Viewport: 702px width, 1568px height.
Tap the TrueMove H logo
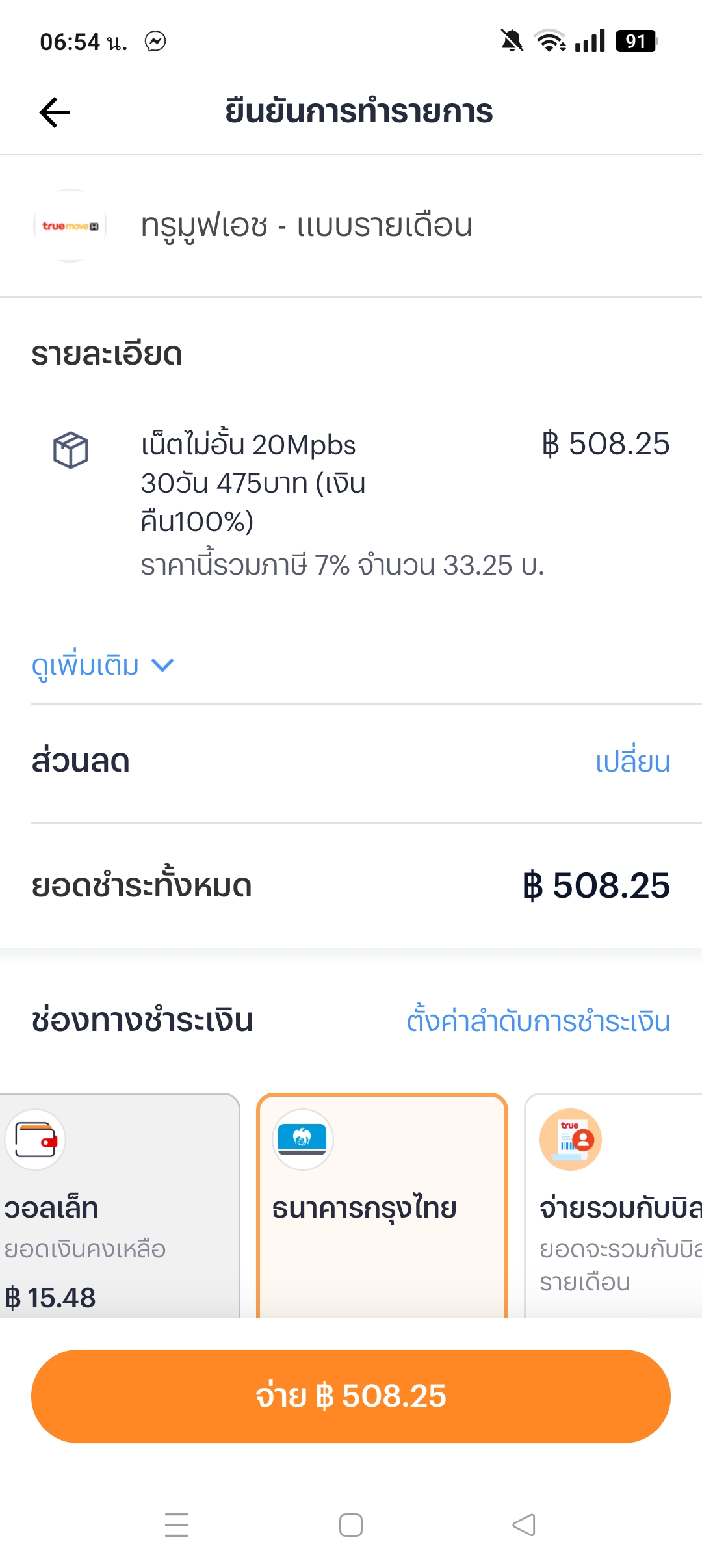tap(70, 226)
